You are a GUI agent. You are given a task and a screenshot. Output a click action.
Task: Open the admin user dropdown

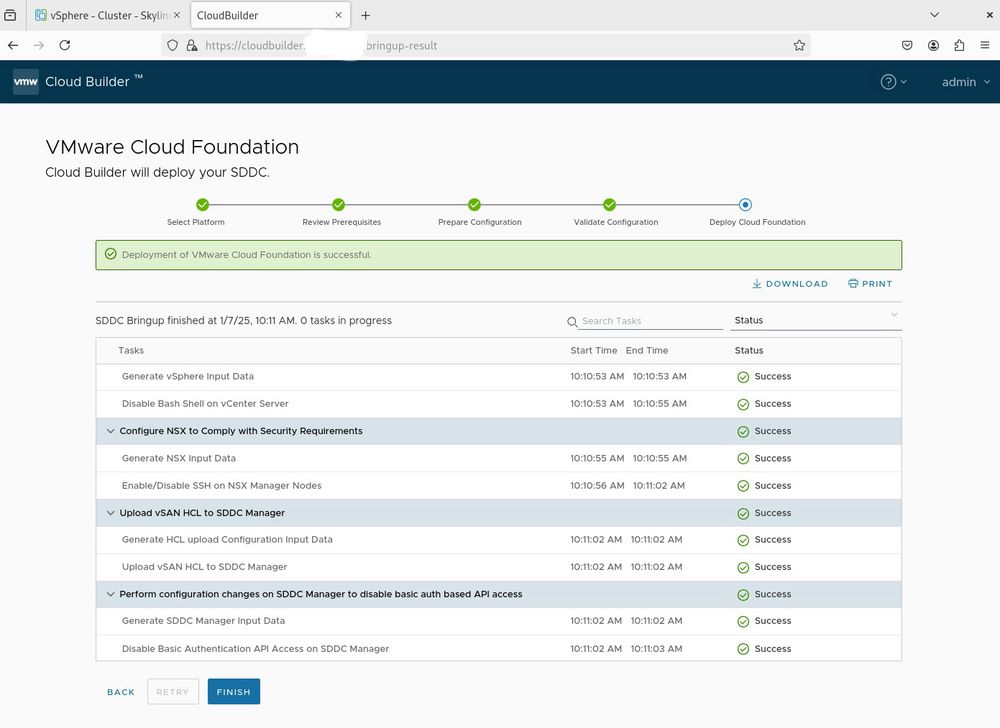coord(966,82)
